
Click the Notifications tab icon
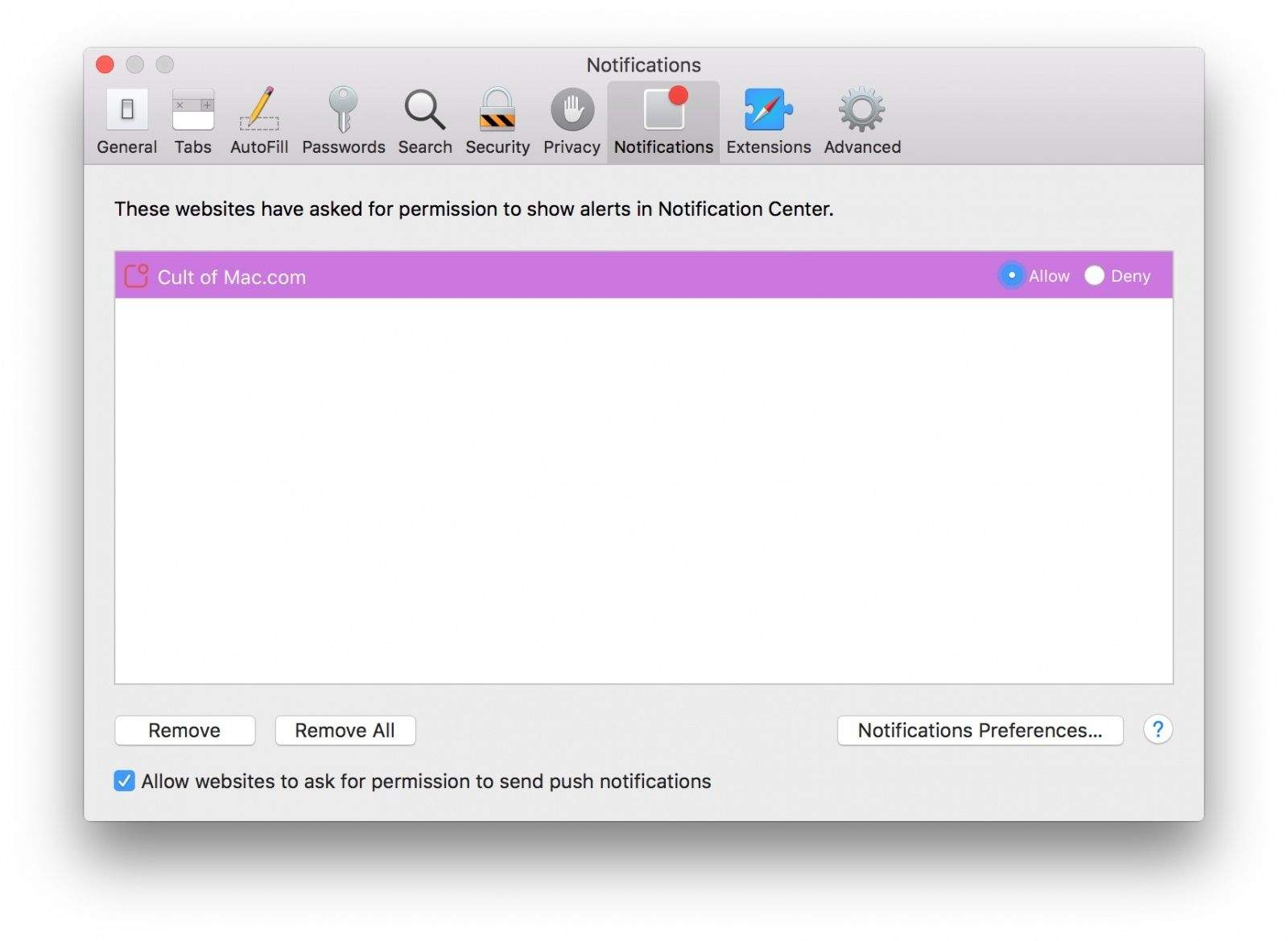pos(663,110)
